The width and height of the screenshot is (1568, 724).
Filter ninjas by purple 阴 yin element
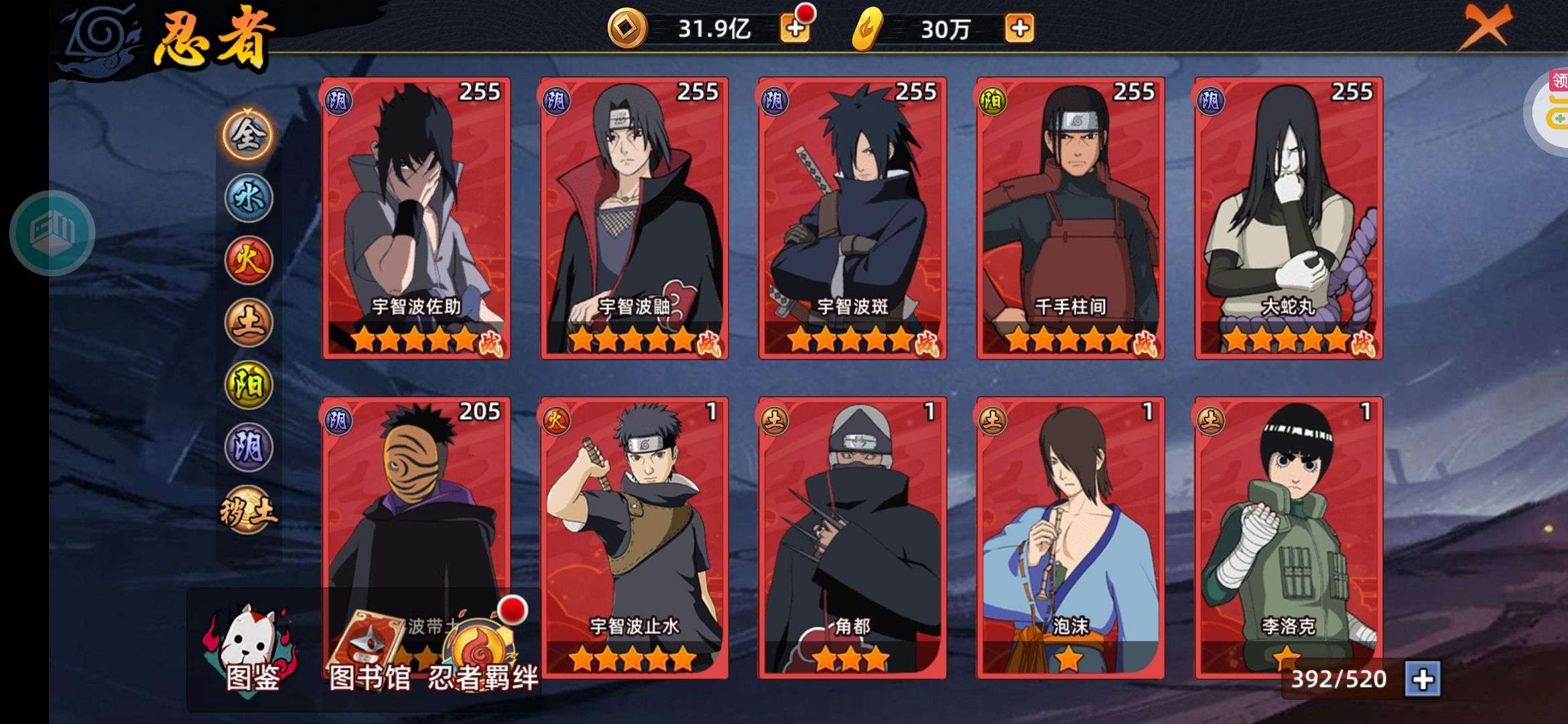tap(248, 447)
